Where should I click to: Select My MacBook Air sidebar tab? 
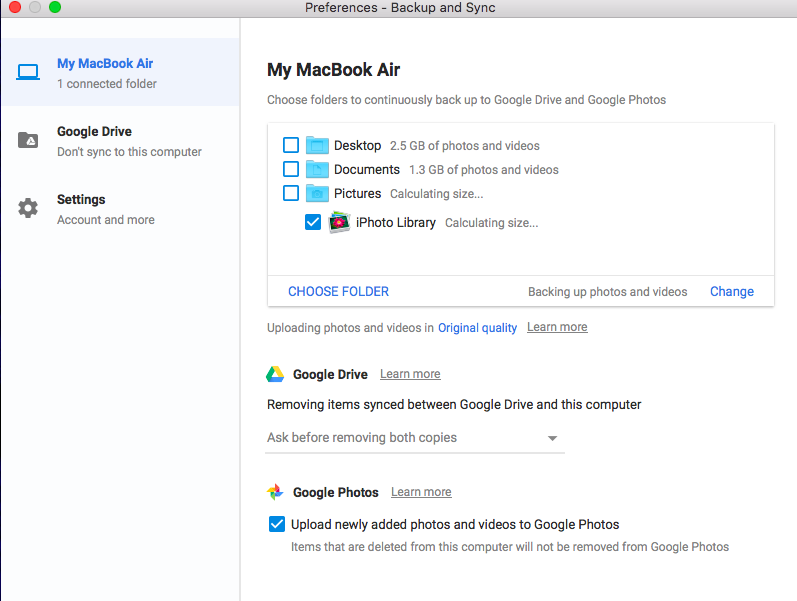coord(120,72)
